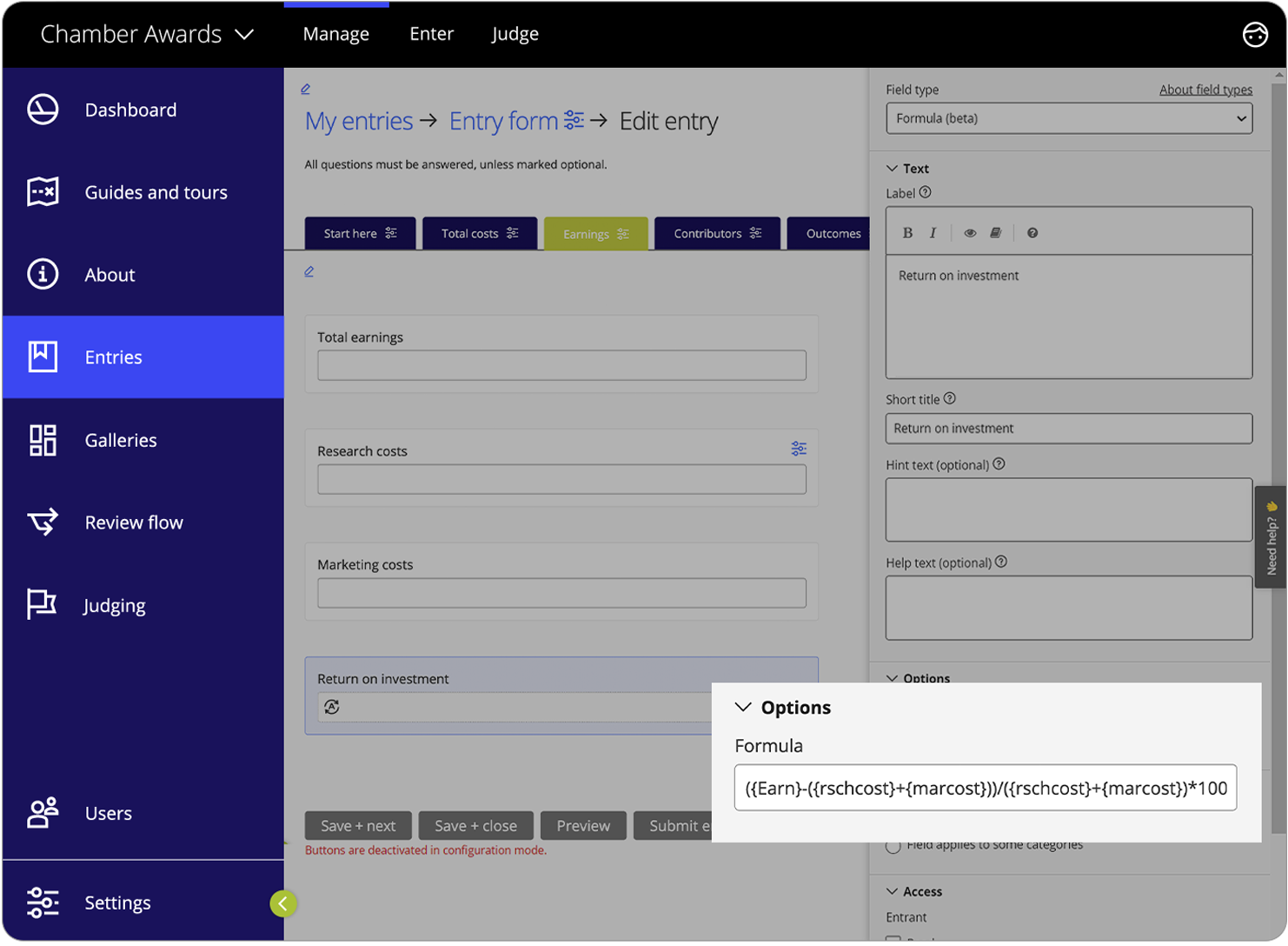Go to the Judging section
Screen dimensions: 1288x946
pyautogui.click(x=114, y=605)
